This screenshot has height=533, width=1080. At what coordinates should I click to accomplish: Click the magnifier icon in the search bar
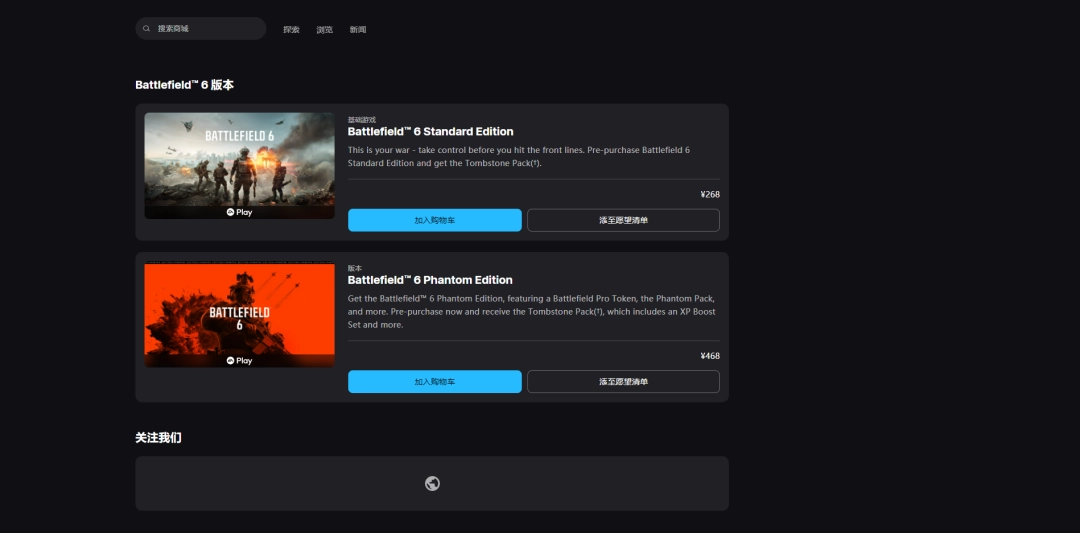(x=147, y=29)
